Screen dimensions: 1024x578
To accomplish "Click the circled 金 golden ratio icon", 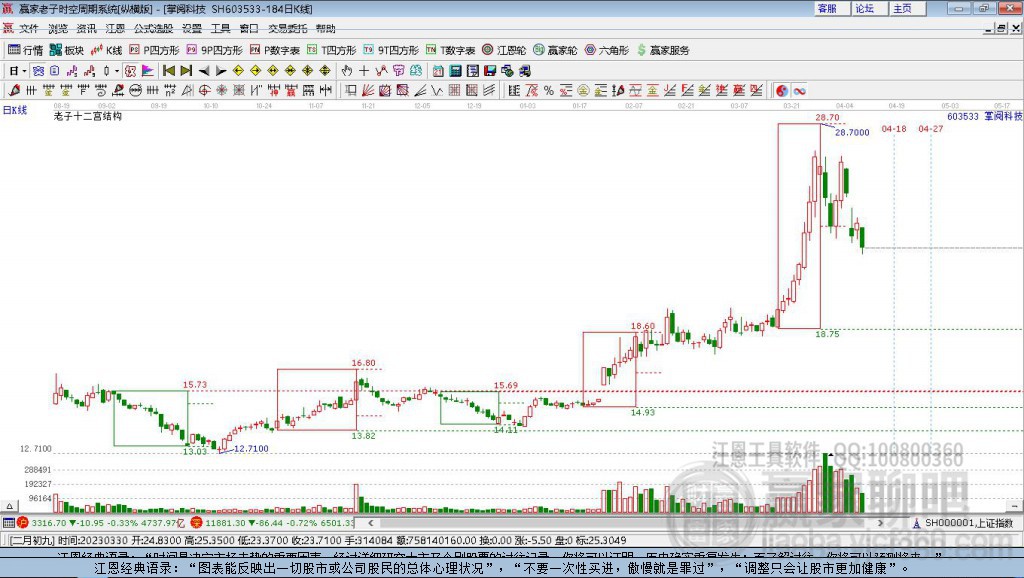I will (x=583, y=91).
